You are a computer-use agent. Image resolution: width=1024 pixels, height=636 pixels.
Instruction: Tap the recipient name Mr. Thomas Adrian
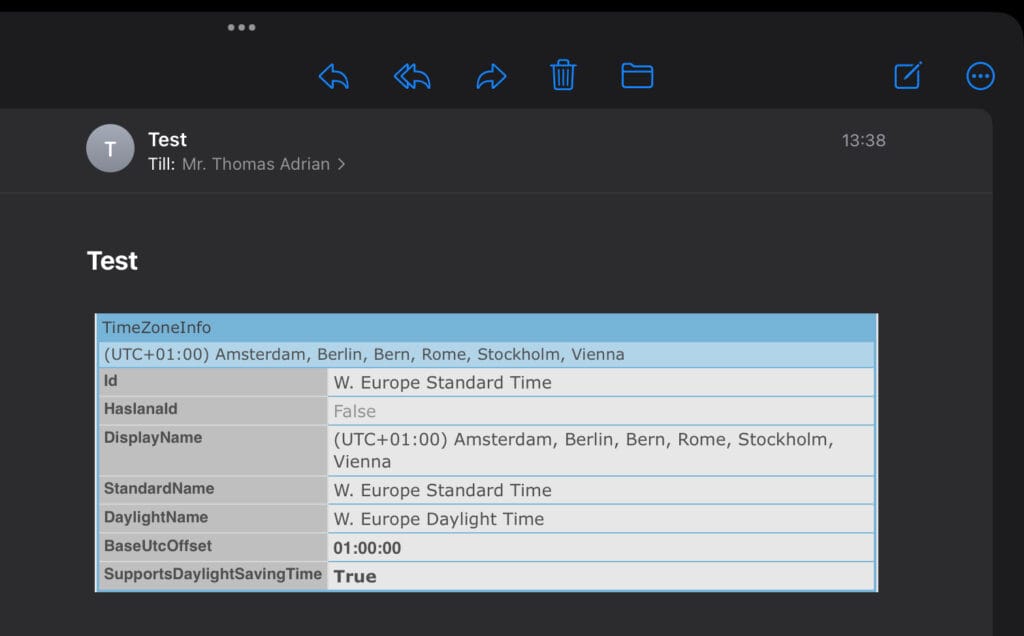click(x=256, y=164)
